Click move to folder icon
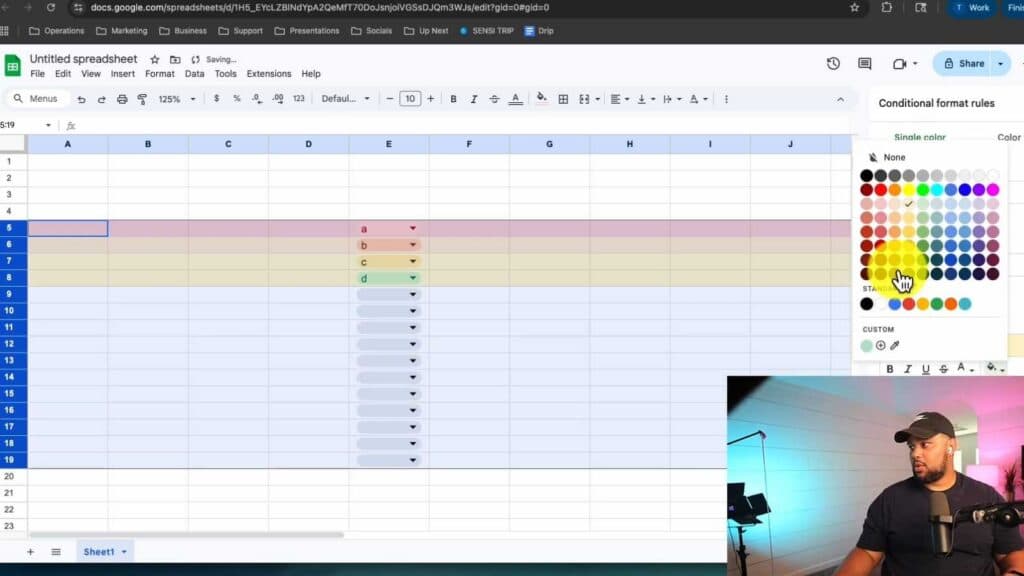The height and width of the screenshot is (576, 1024). tap(175, 59)
